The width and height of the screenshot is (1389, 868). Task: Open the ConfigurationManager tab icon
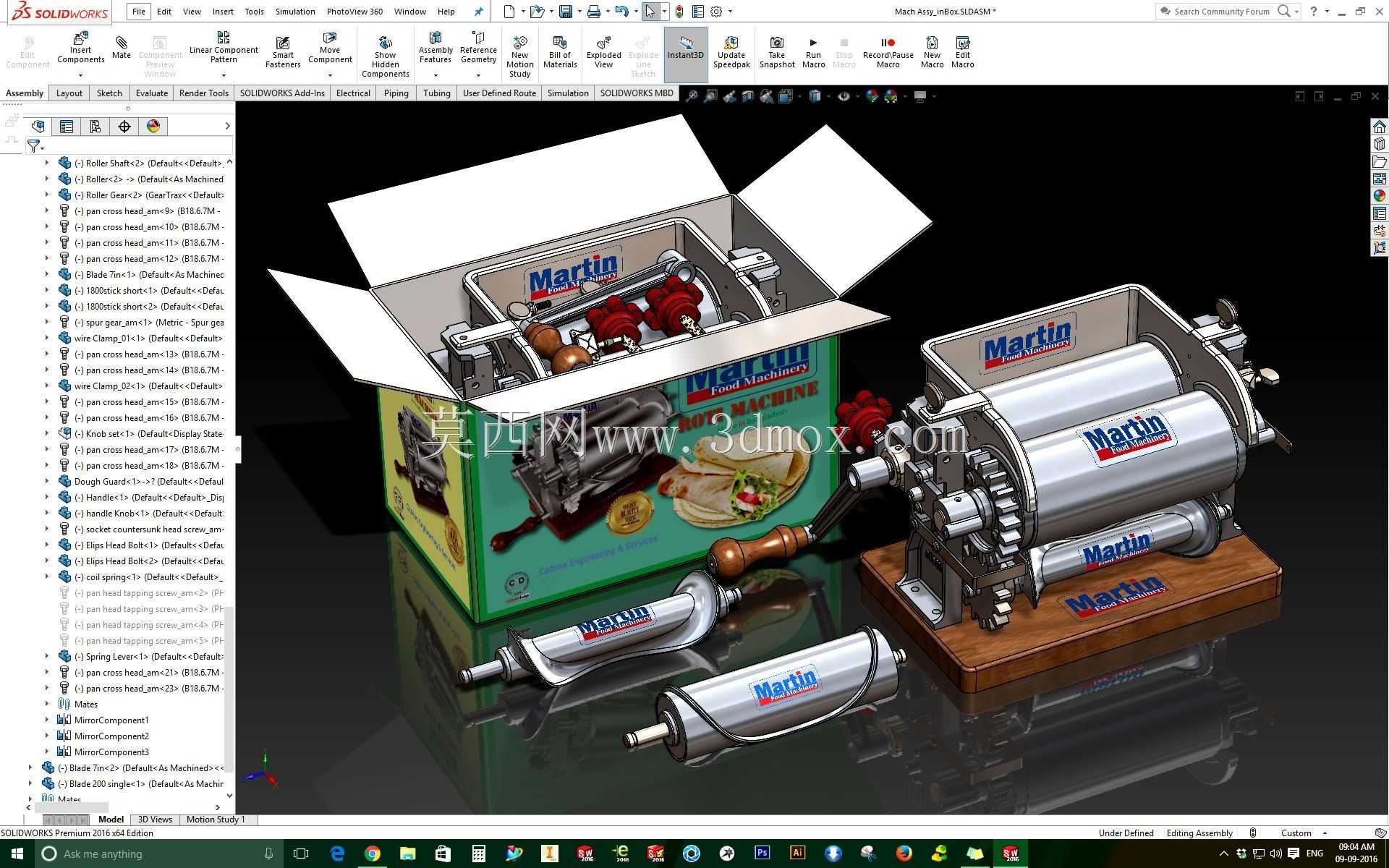pyautogui.click(x=95, y=127)
